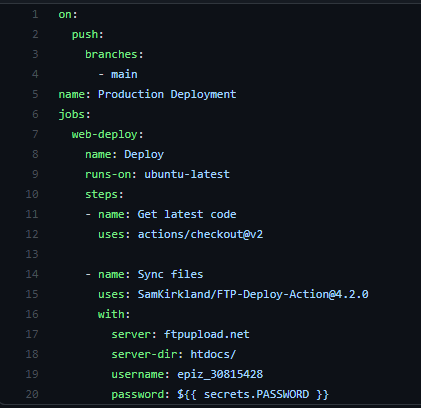
Task: Click the 'epiz_30815428' username value
Action: click(220, 374)
